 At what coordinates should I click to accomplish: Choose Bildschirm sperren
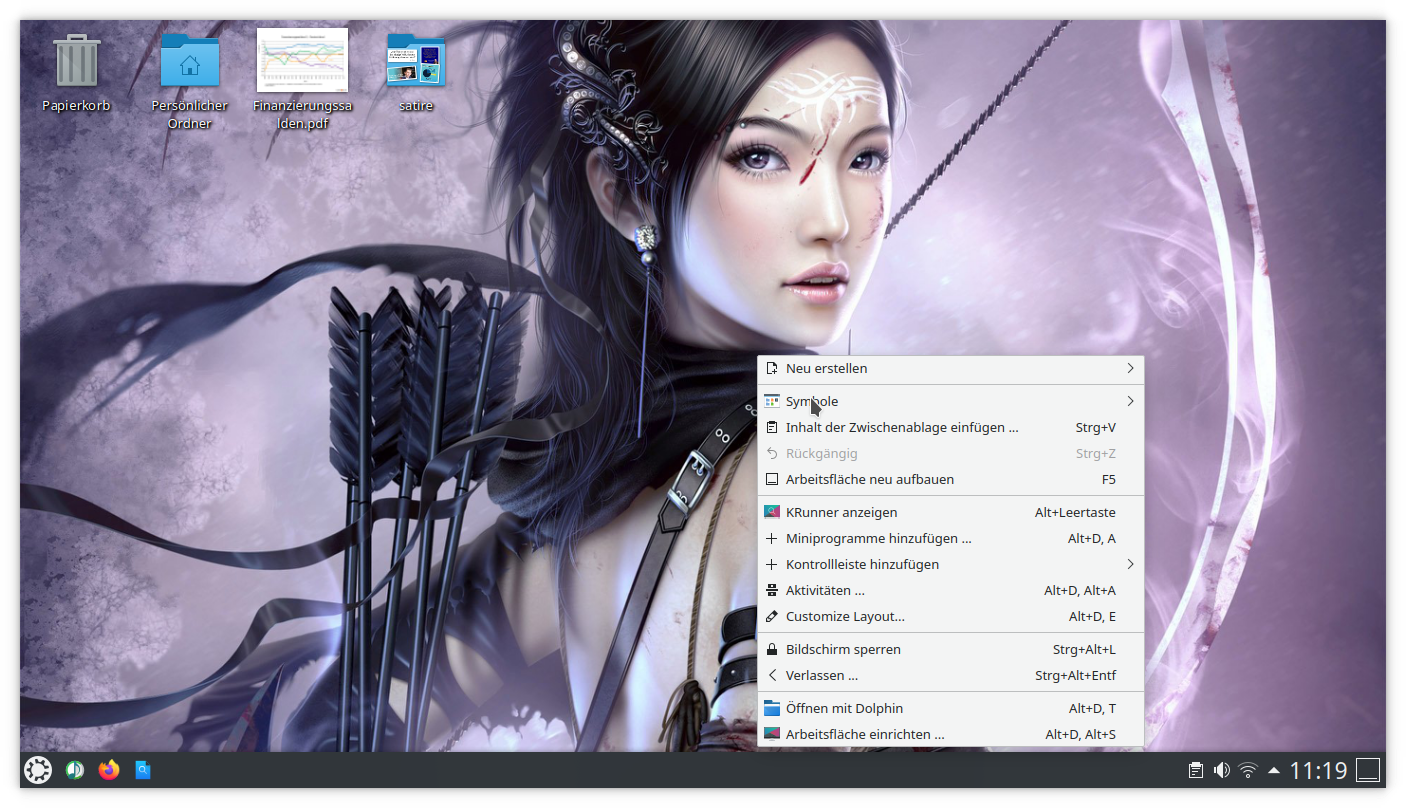coord(950,649)
